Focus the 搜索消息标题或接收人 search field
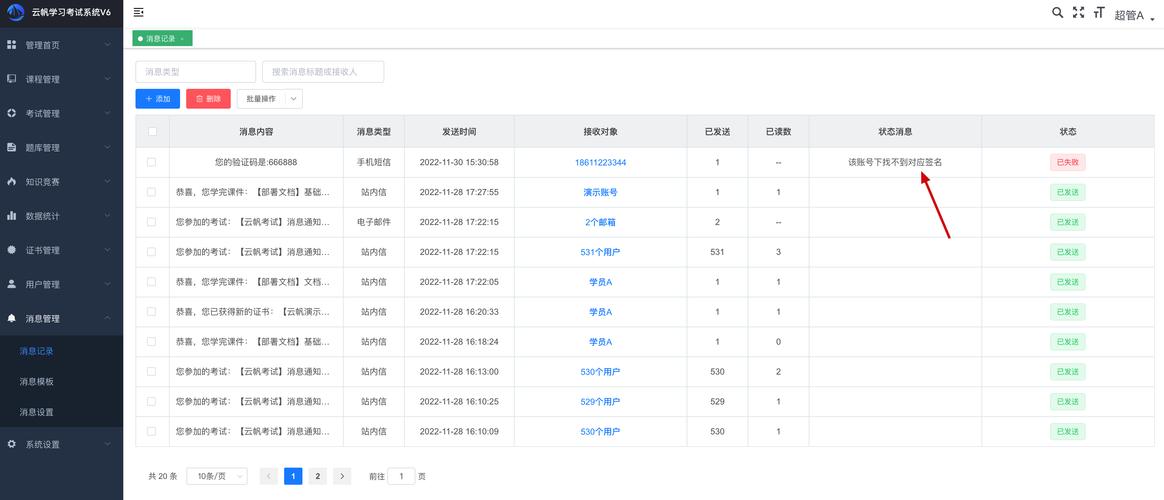 [x=323, y=72]
